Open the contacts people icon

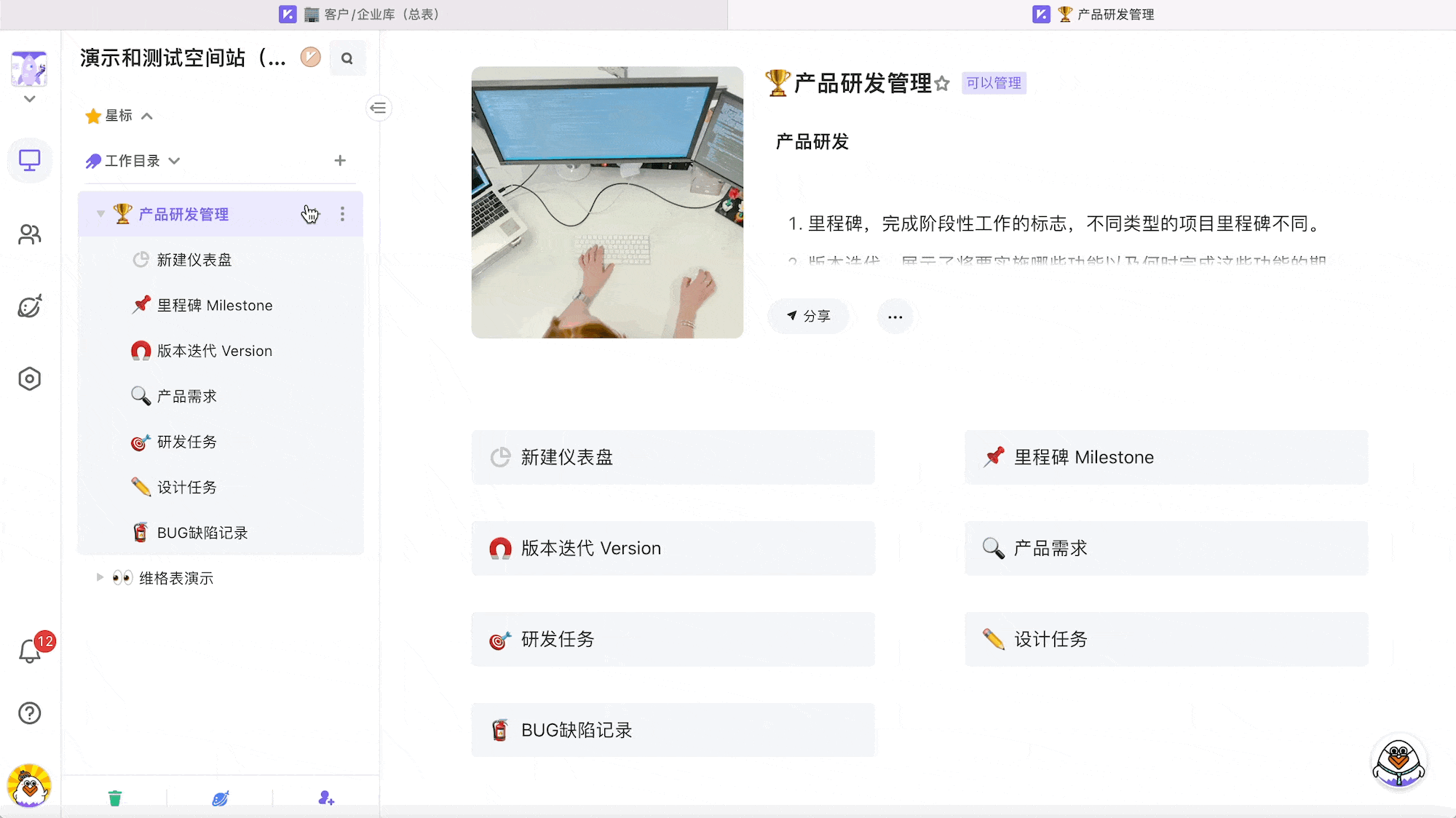(x=30, y=234)
